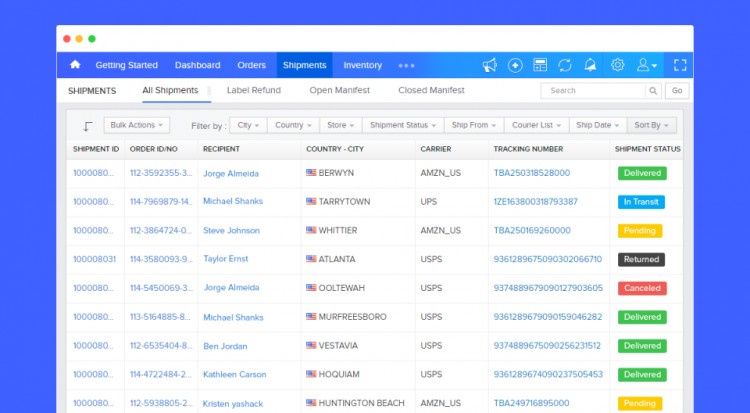Open the Getting Started menu
750x413 pixels.
click(x=126, y=65)
